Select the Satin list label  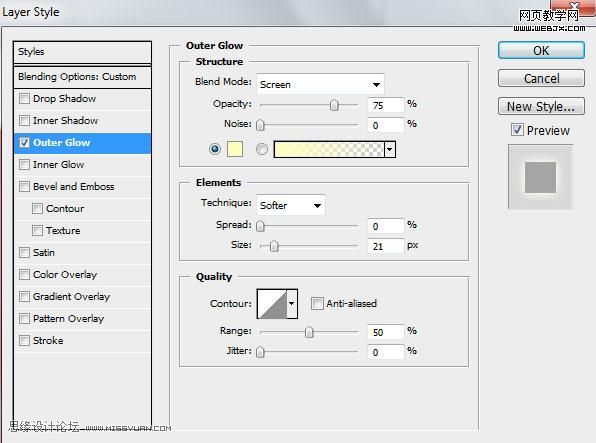pyautogui.click(x=44, y=252)
